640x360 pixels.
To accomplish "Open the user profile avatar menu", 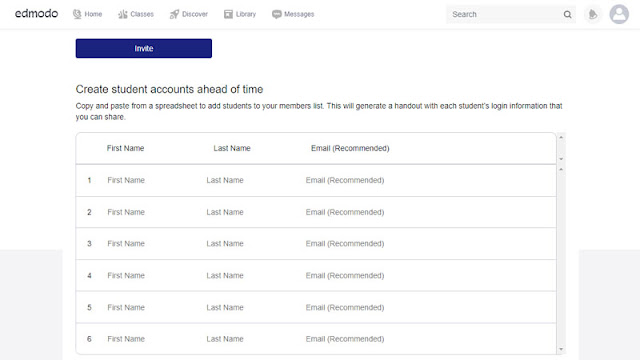I will click(619, 14).
